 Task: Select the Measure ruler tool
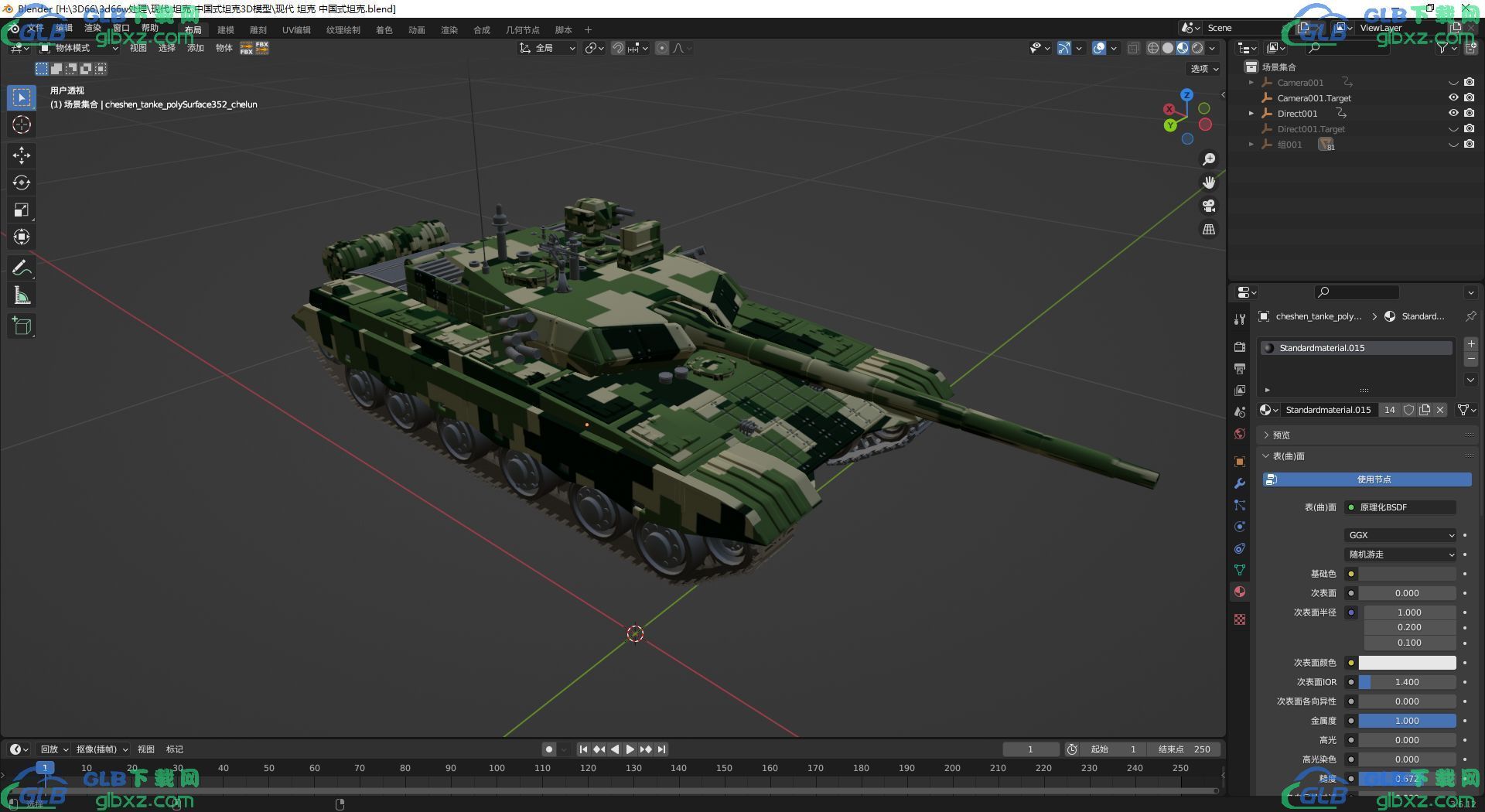pos(22,295)
